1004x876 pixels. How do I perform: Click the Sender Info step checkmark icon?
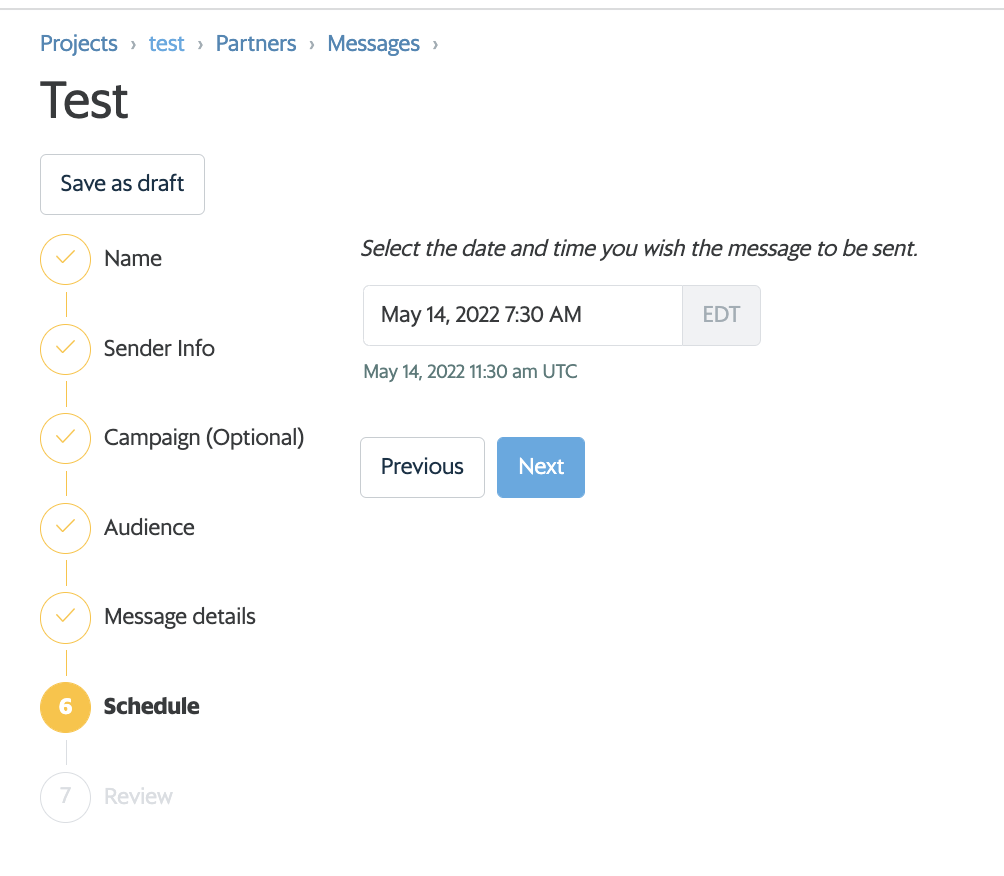[x=65, y=349]
